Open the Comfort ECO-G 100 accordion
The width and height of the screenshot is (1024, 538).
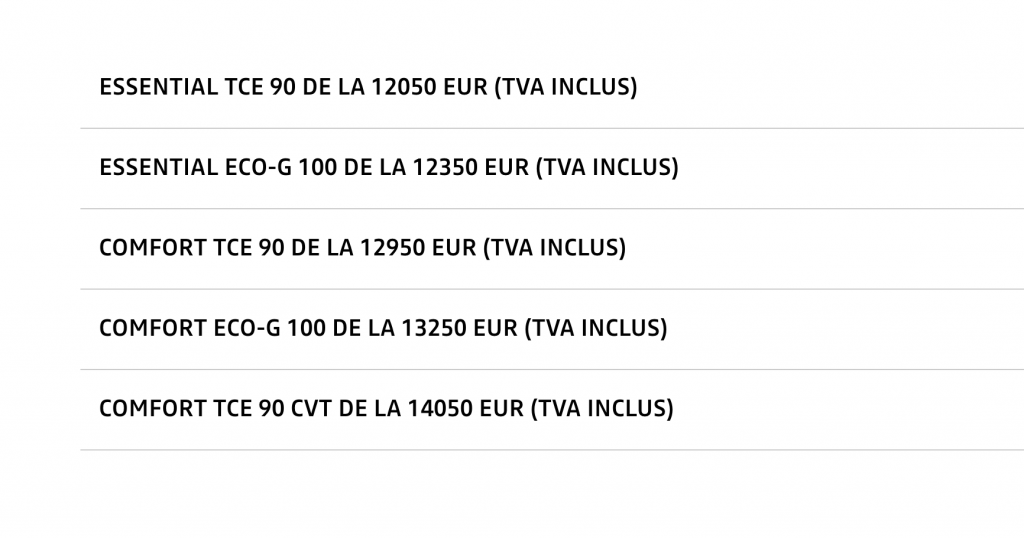coord(383,328)
